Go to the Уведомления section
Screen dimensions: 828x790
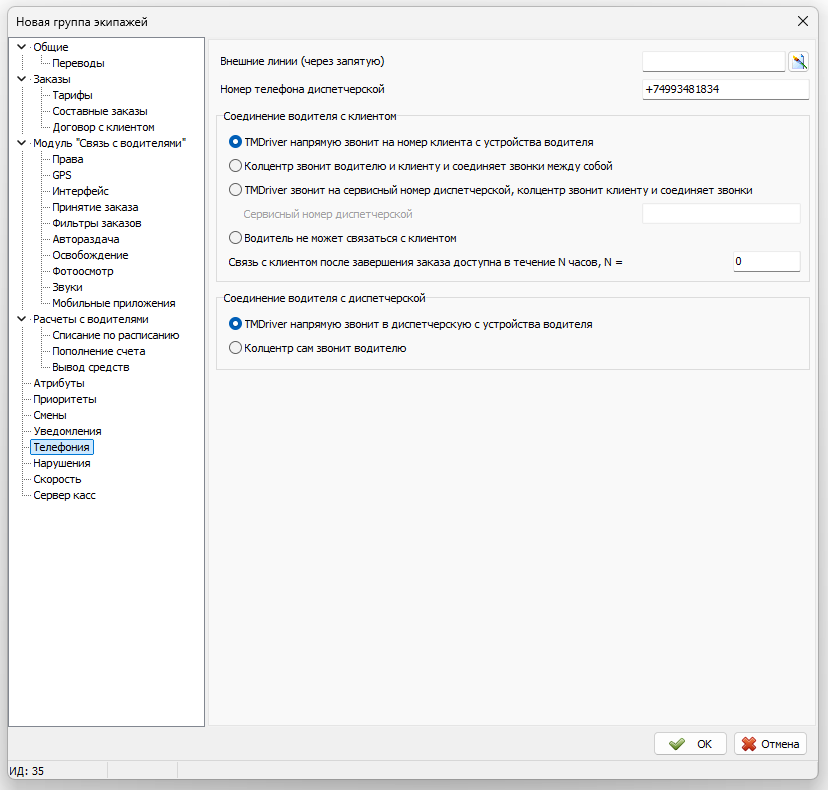point(67,431)
